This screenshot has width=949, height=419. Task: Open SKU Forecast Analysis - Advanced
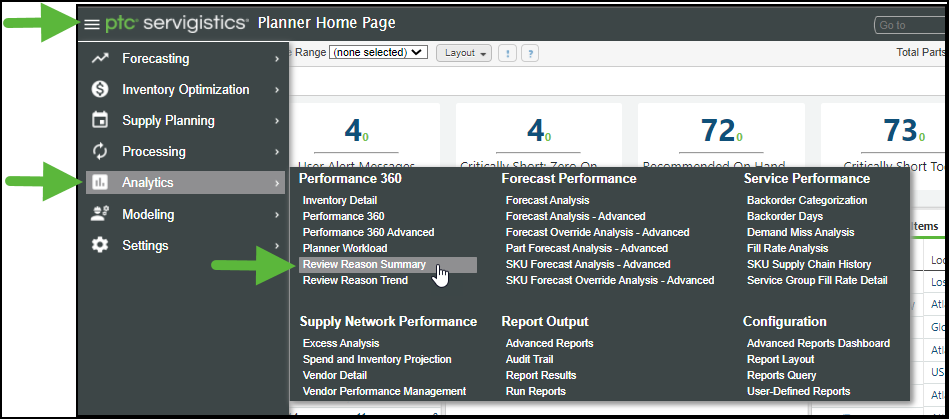click(588, 265)
